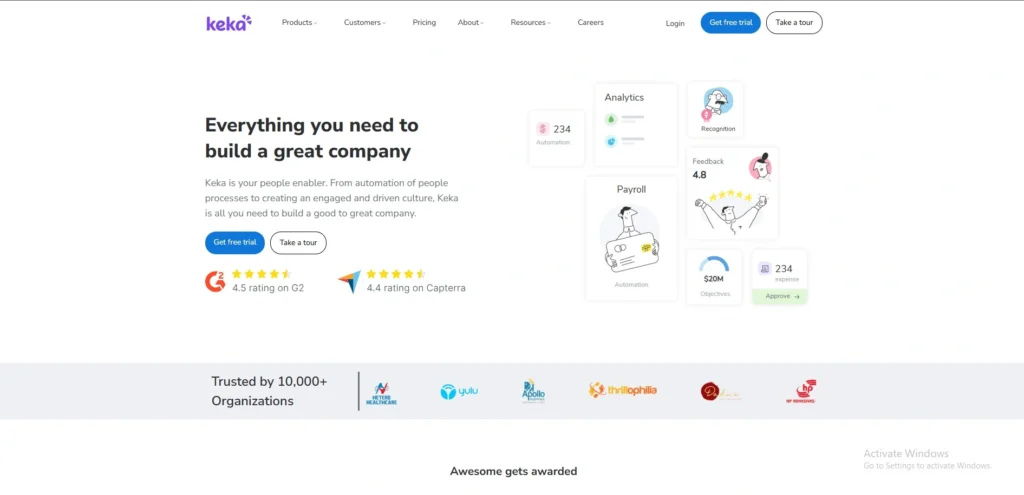The image size is (1024, 495).
Task: Go to the Pricing page
Action: click(424, 22)
